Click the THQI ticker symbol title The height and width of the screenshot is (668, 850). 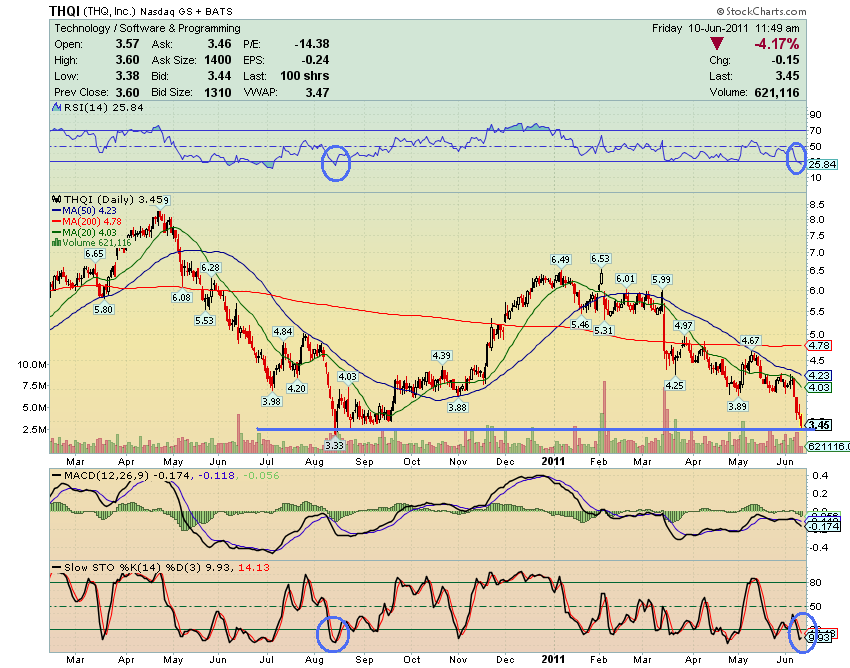tap(65, 11)
